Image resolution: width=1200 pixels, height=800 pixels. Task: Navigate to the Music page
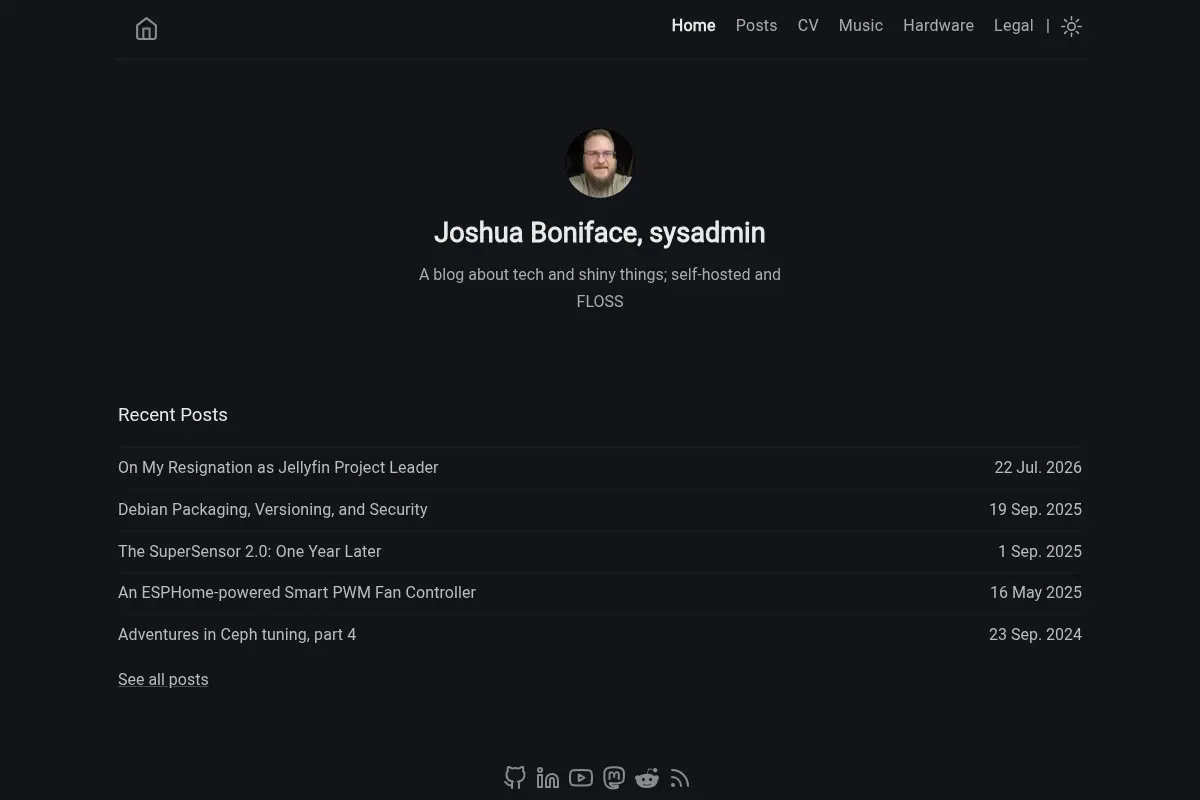click(x=860, y=26)
